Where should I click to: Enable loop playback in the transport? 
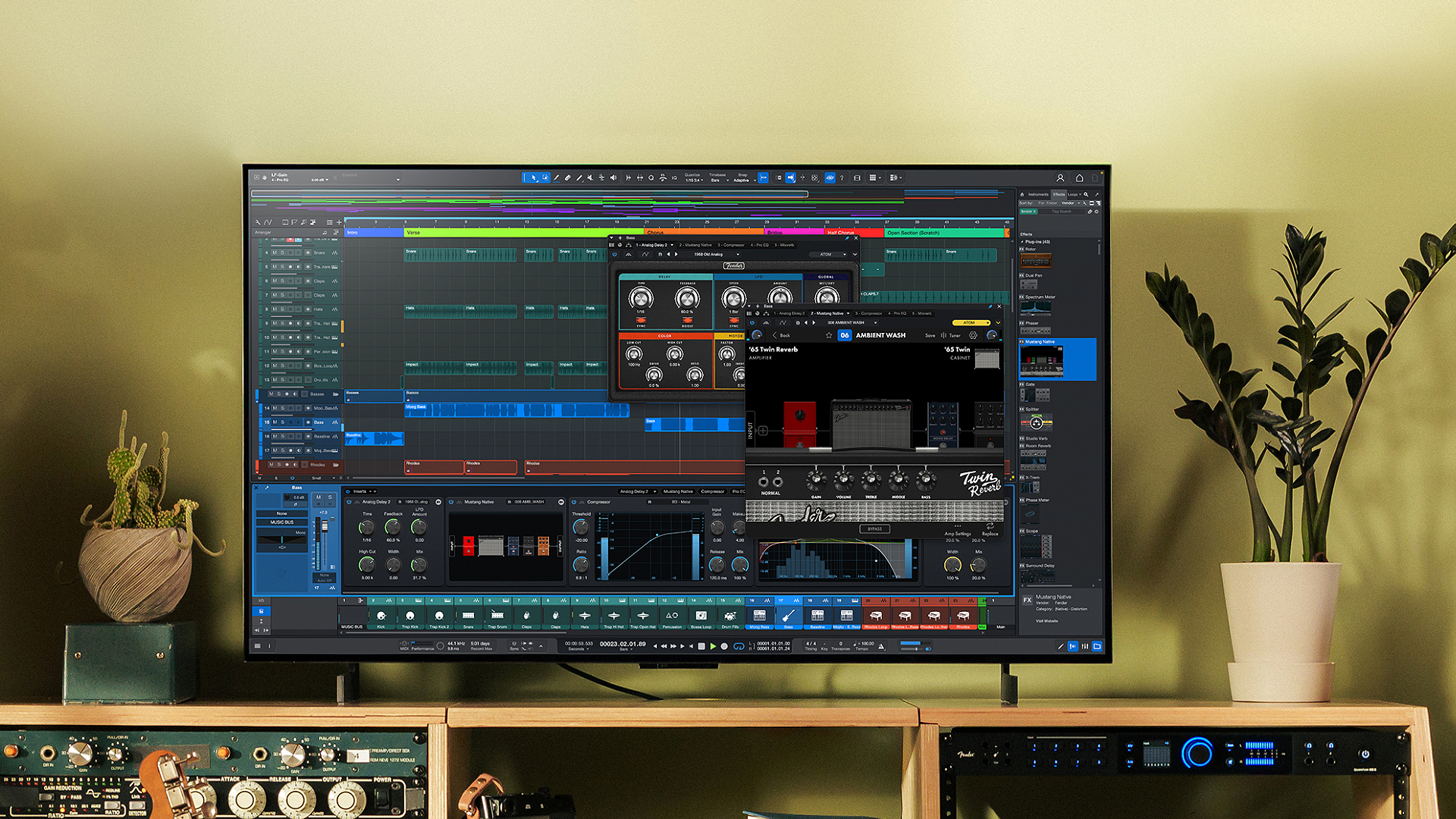tap(739, 646)
